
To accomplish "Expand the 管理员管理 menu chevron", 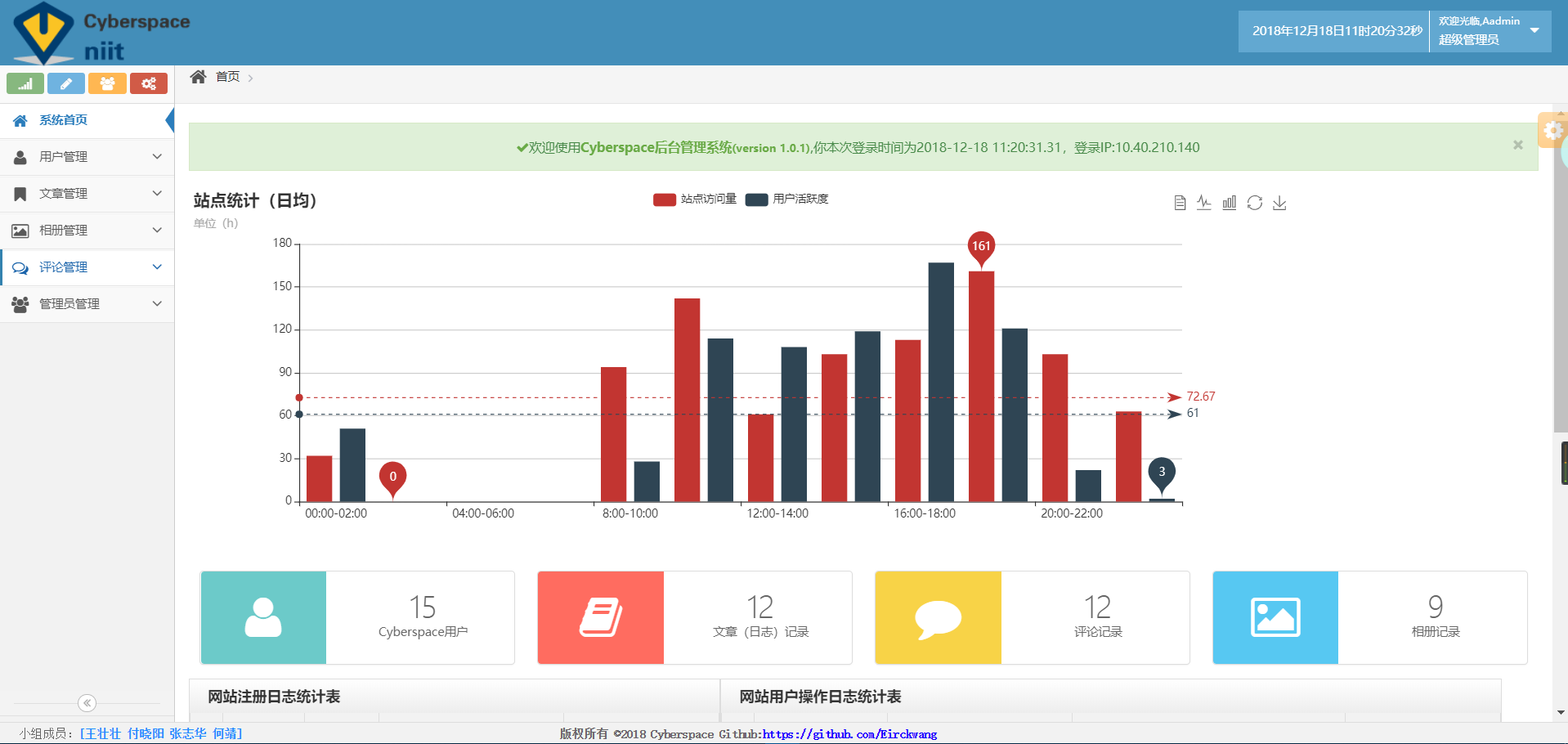I will (157, 304).
